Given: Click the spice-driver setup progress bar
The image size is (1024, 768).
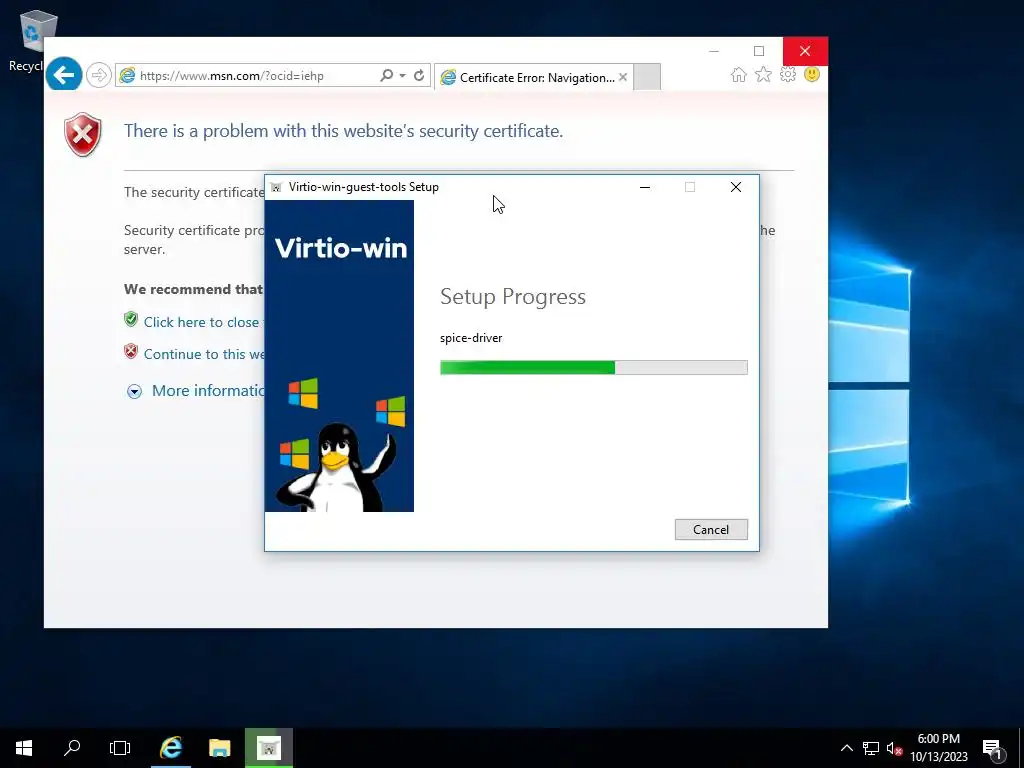Looking at the screenshot, I should click(594, 368).
